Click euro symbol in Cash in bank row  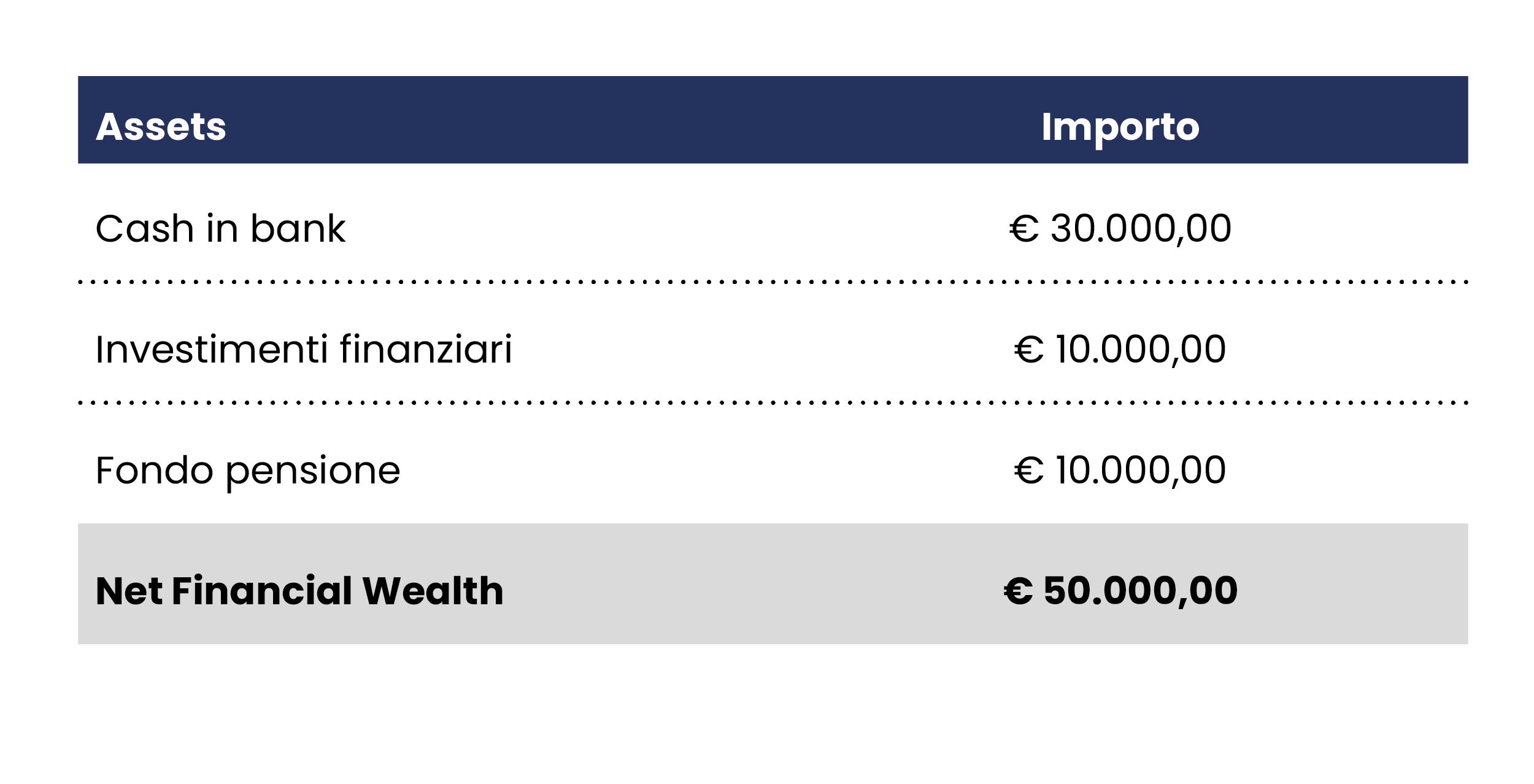click(1024, 229)
